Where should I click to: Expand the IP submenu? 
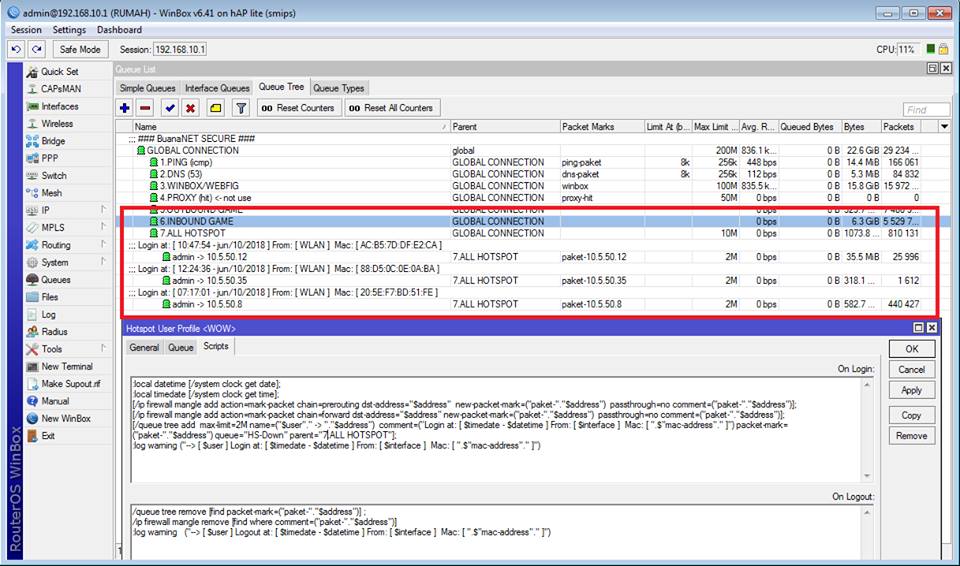pos(67,210)
